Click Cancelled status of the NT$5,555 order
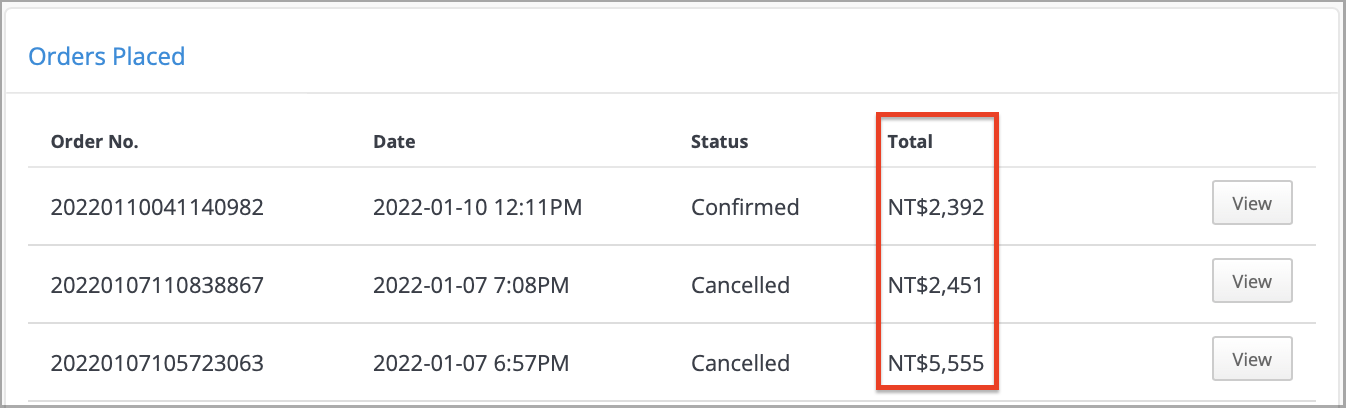 coord(741,363)
